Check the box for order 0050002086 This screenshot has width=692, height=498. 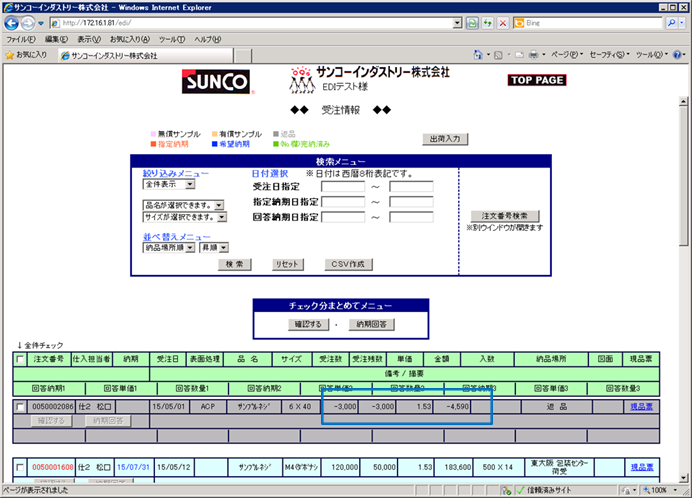[20, 407]
